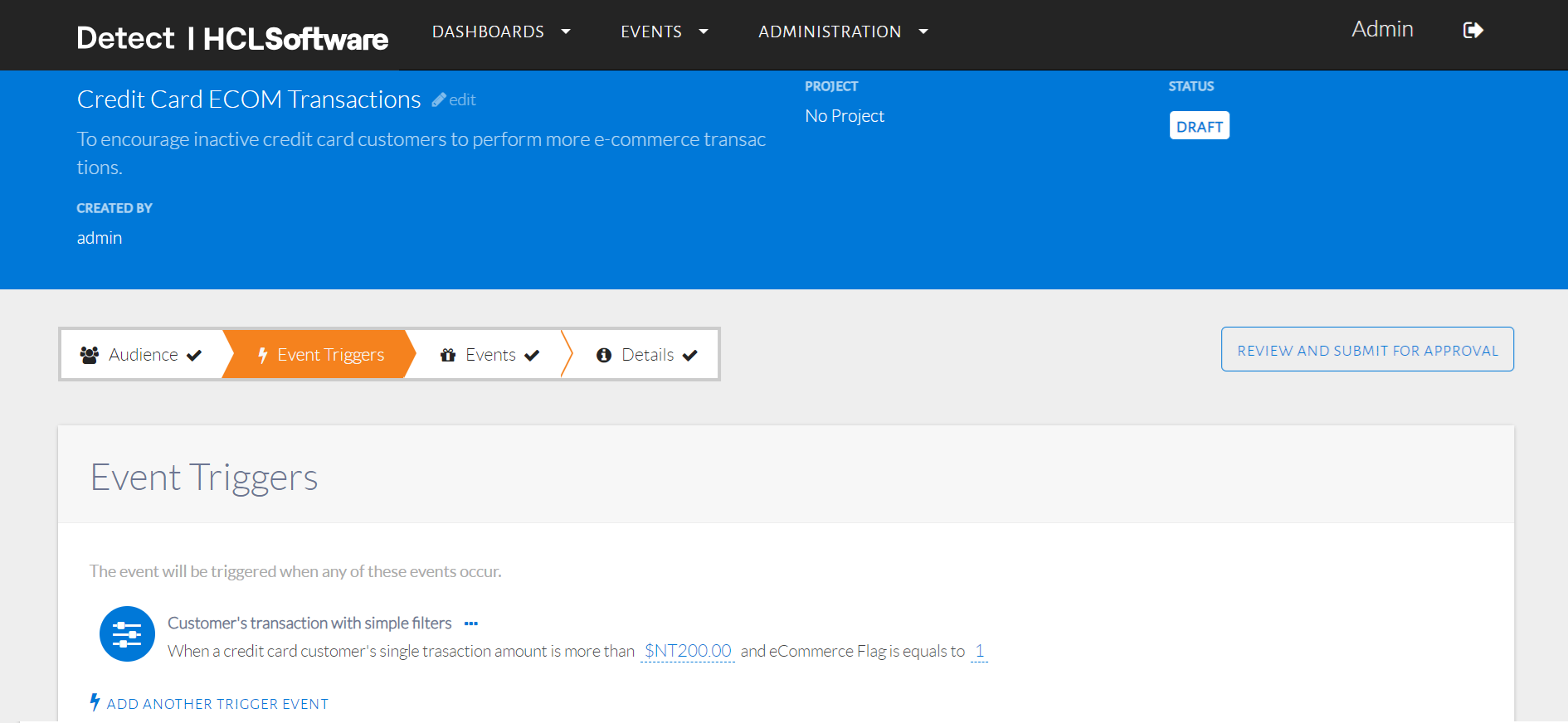
Task: Click the Detect HCLSoftware logo
Action: pyautogui.click(x=232, y=38)
